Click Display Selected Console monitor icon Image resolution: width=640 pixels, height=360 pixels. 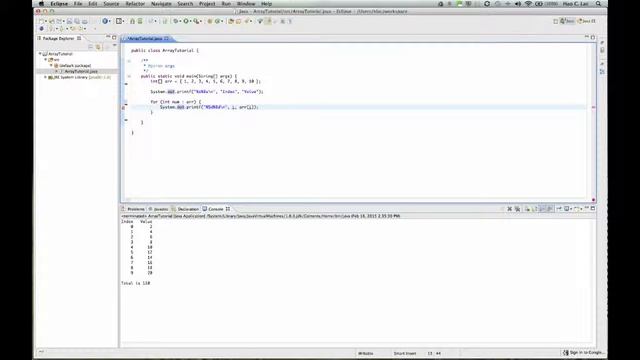(x=566, y=209)
